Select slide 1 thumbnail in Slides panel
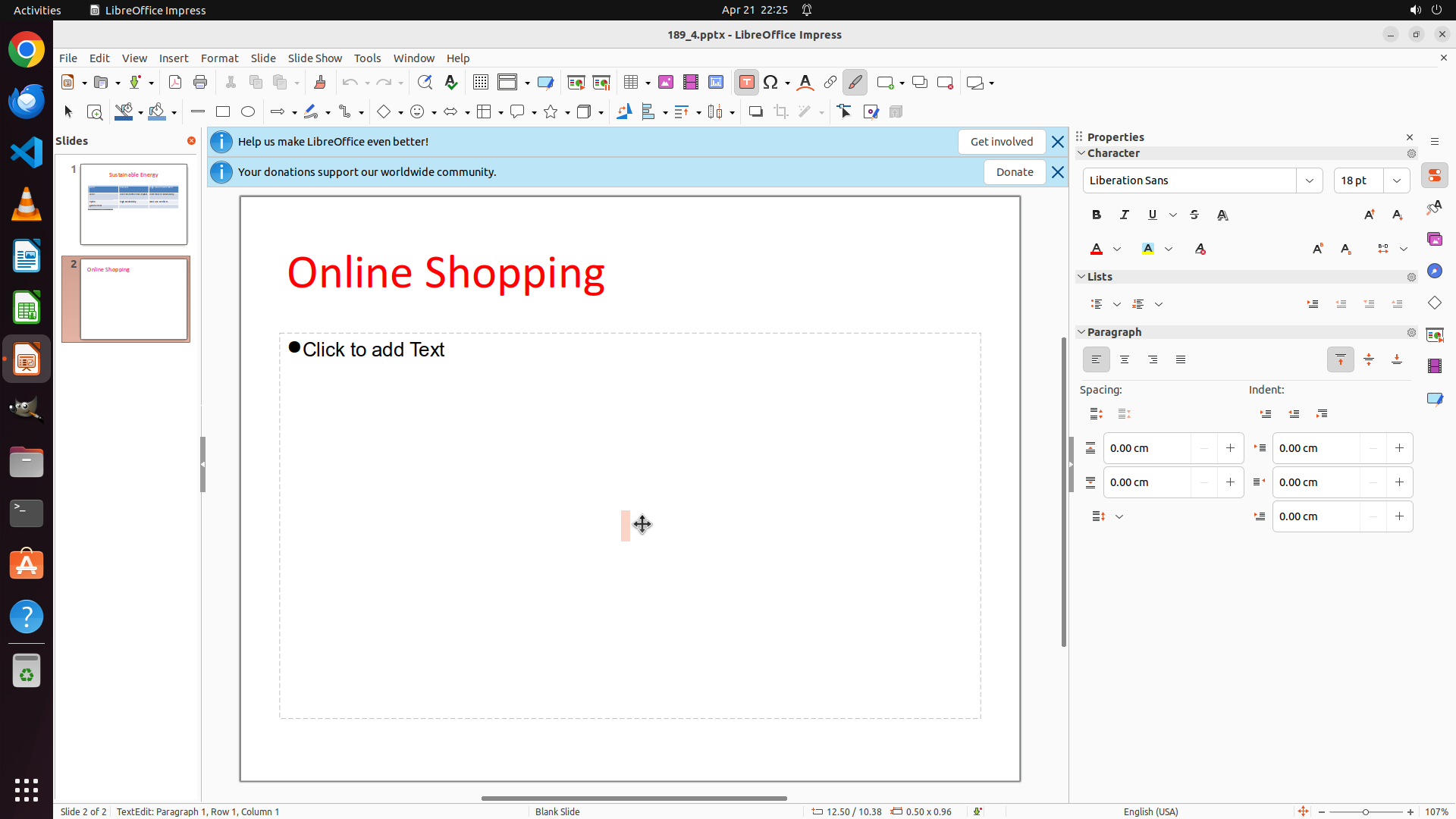 (133, 204)
